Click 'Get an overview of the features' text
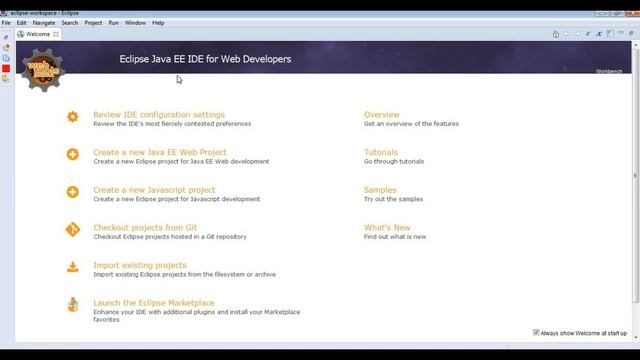Screen dimensions: 640x360 [x=411, y=124]
